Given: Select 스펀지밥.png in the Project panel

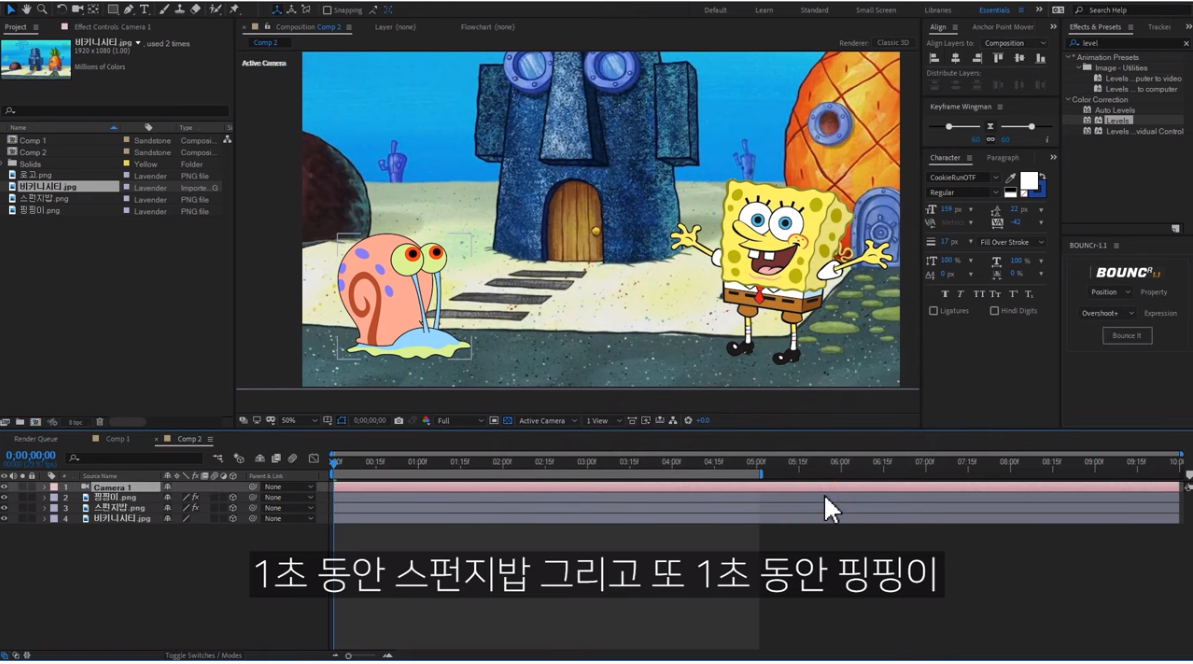Looking at the screenshot, I should point(44,199).
